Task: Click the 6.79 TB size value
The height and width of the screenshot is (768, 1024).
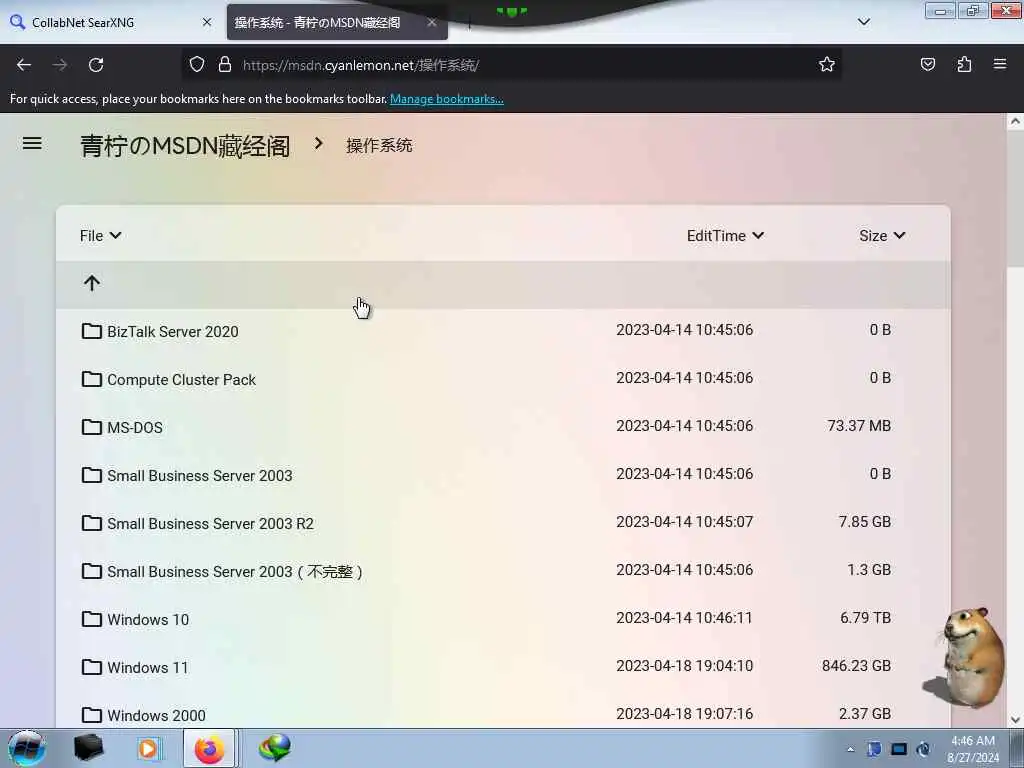Action: click(865, 618)
